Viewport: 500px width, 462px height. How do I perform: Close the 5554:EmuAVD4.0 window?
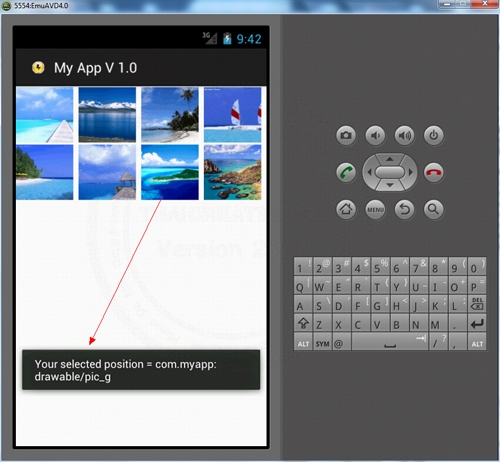click(x=485, y=4)
